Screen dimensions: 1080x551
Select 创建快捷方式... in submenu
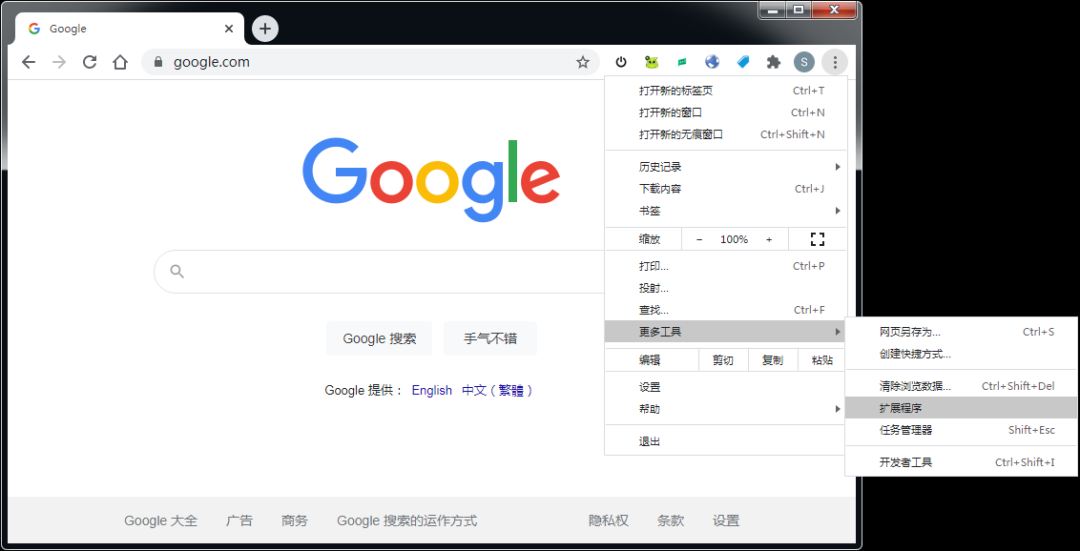[962, 354]
